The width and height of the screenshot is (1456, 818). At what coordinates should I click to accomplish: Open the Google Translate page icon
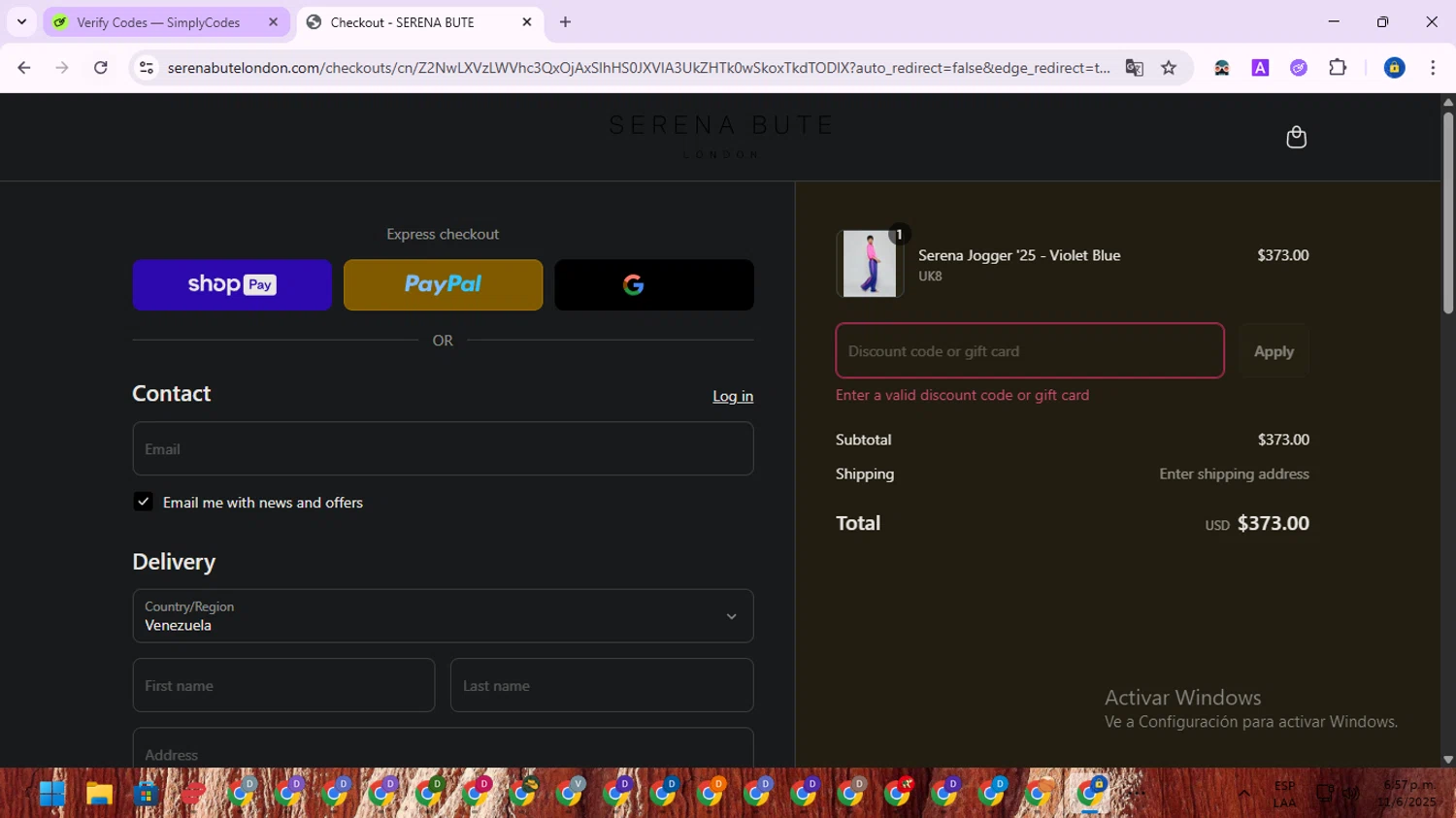click(x=1134, y=68)
